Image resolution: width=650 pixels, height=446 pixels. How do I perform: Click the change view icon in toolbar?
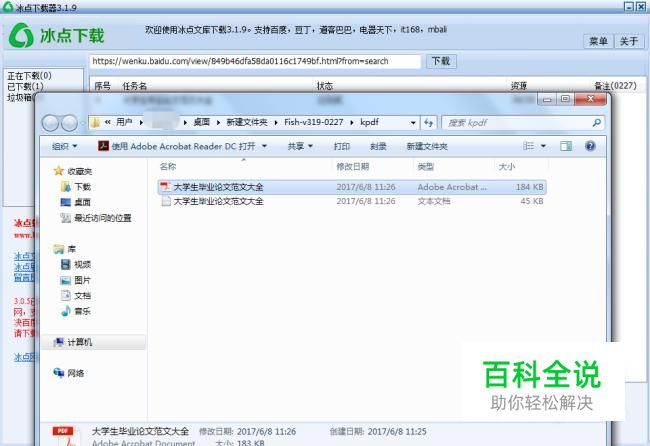(528, 145)
